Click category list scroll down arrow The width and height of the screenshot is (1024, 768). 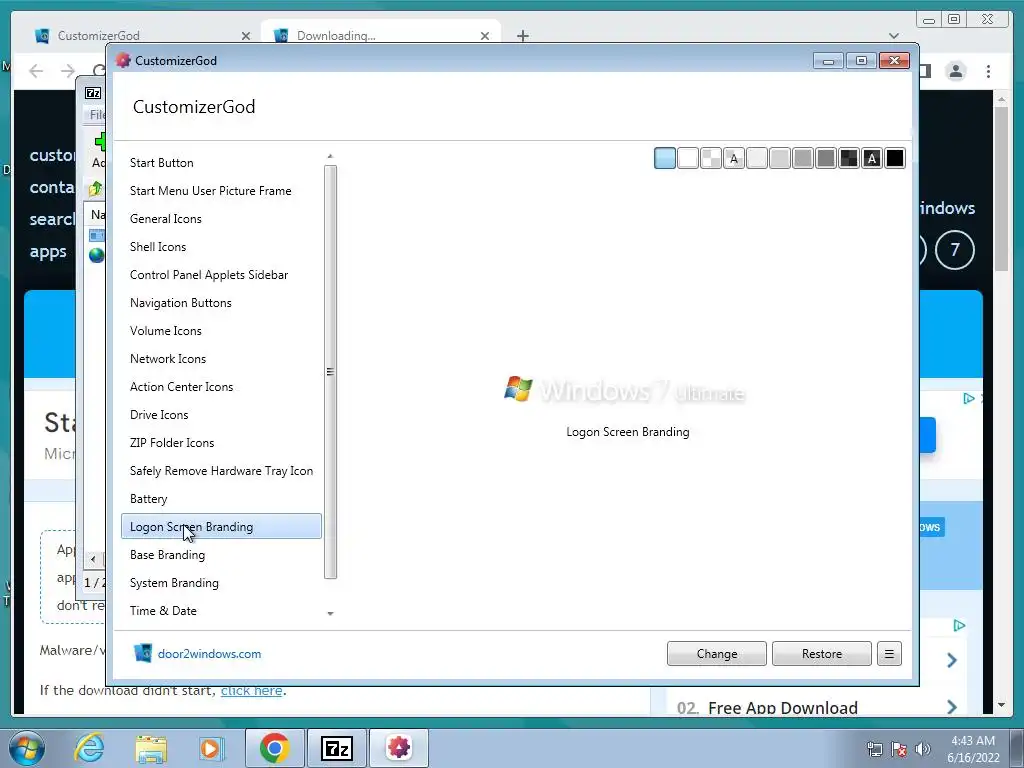330,614
